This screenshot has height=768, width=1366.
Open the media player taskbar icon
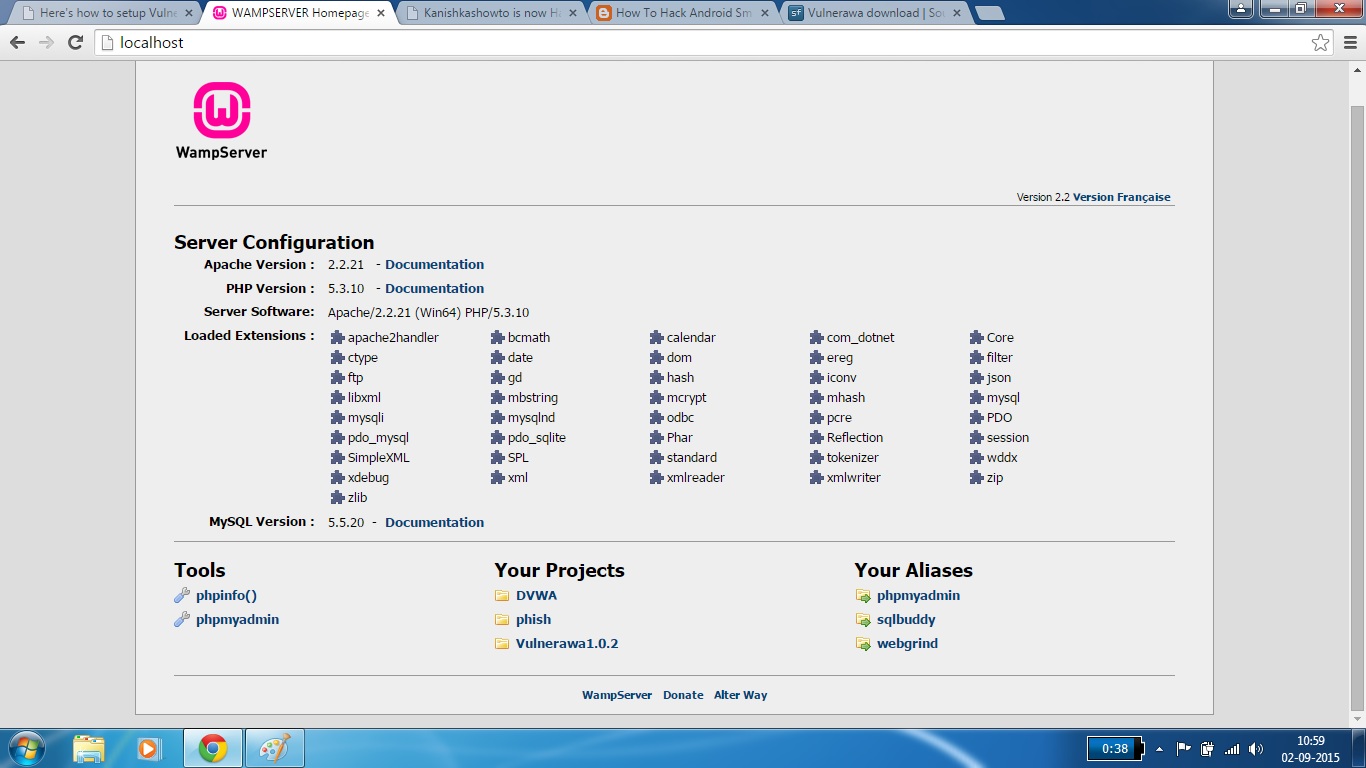click(x=148, y=748)
